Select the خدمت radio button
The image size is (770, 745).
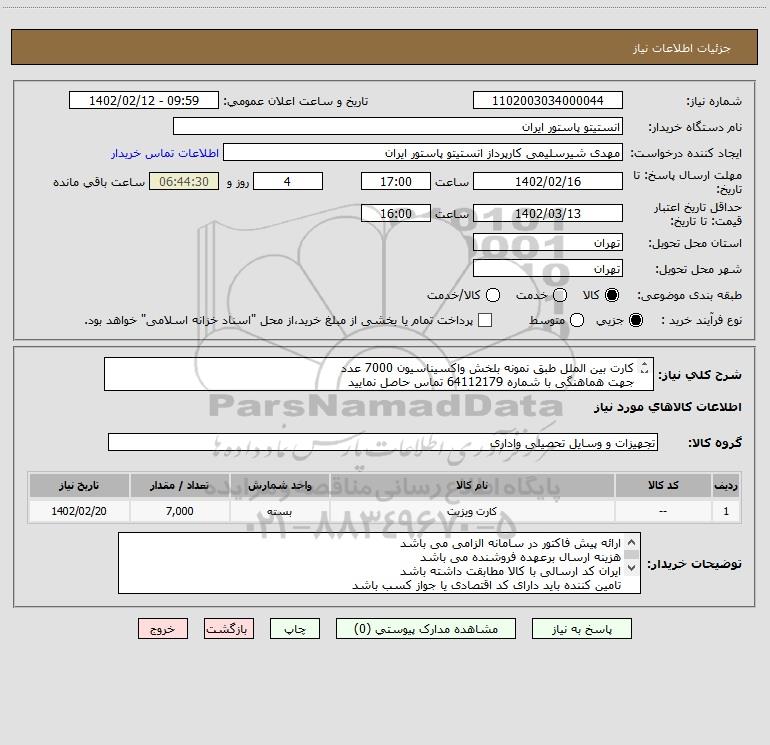(x=560, y=295)
